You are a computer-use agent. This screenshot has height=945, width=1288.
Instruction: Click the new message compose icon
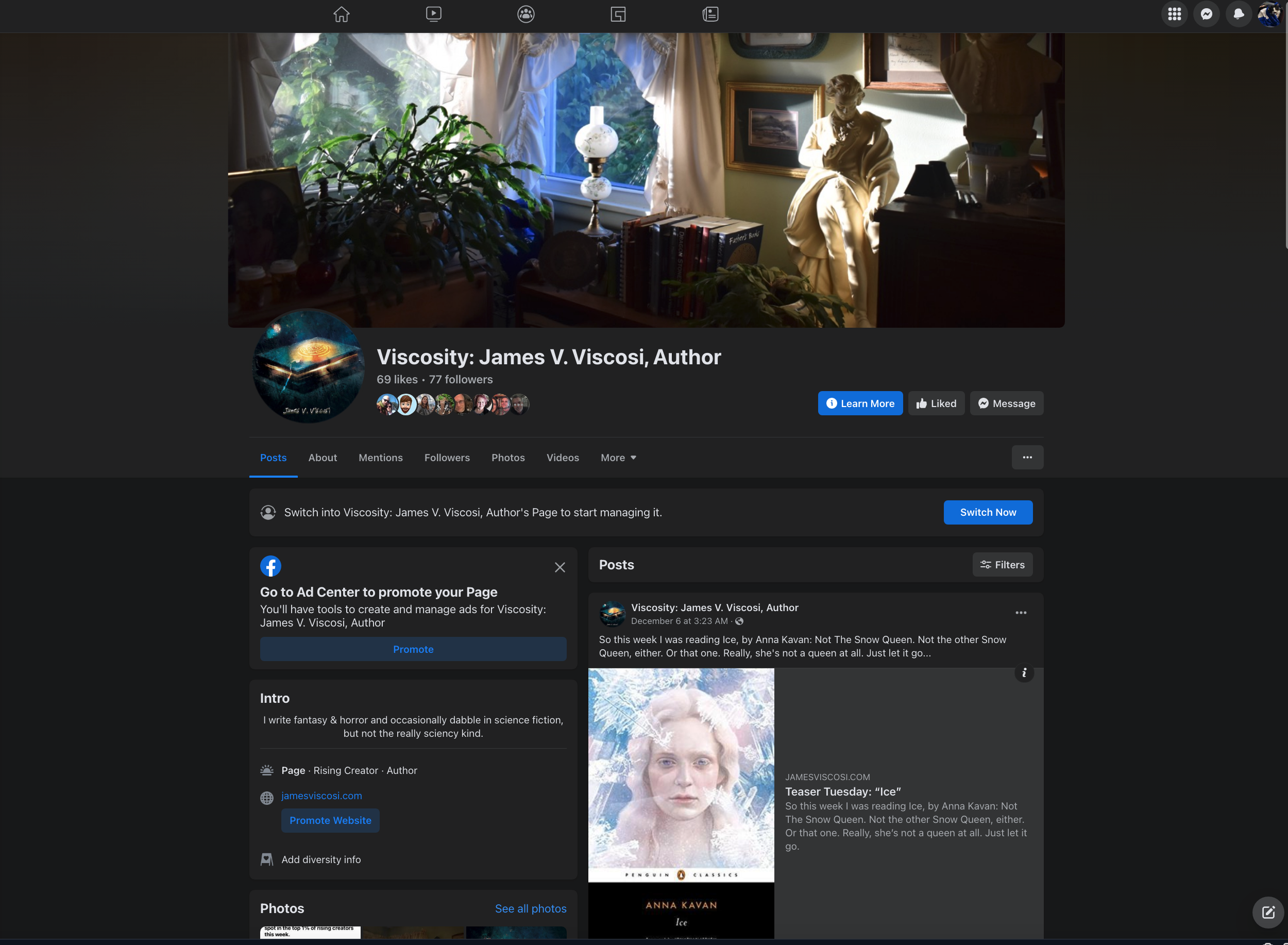point(1268,913)
